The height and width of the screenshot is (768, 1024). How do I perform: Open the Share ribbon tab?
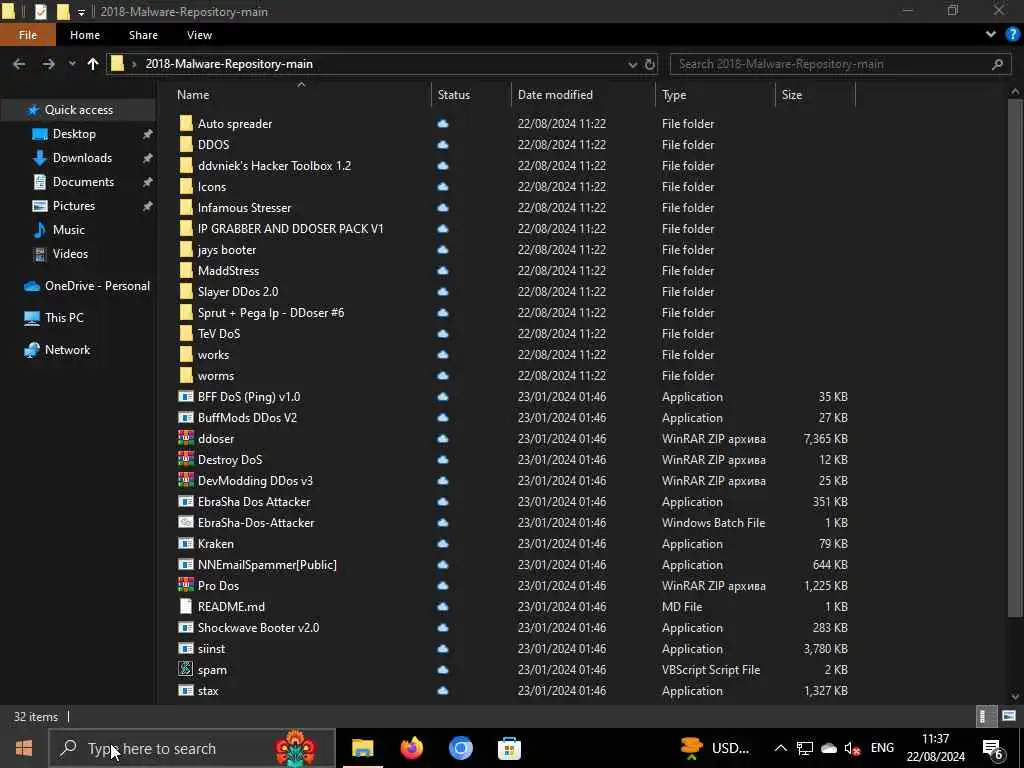pos(143,35)
